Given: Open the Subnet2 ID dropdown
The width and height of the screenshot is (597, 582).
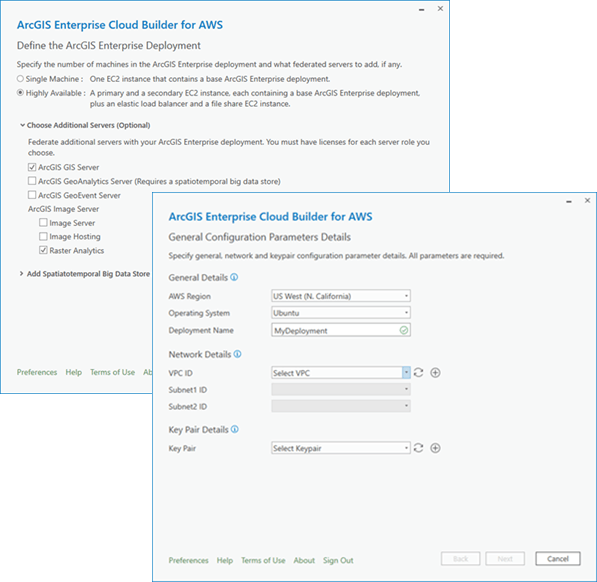Looking at the screenshot, I should [341, 406].
